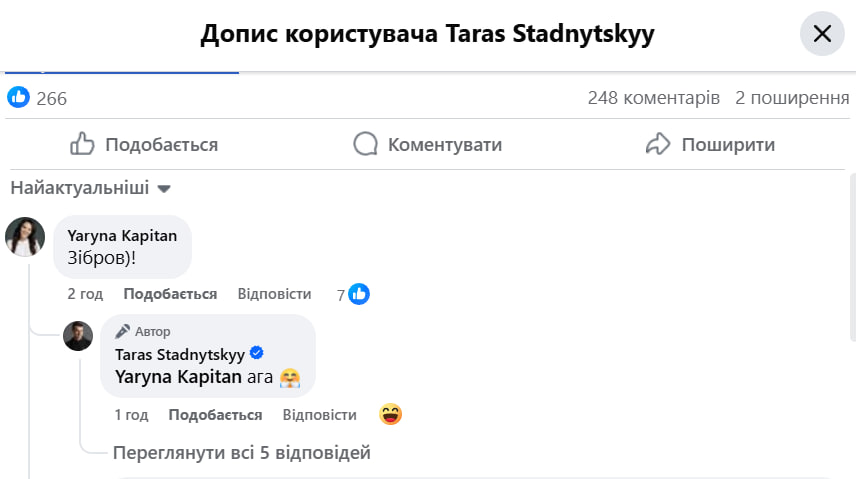
Task: Click the thumbs-up icon on Yaryna's comment
Action: [x=360, y=294]
